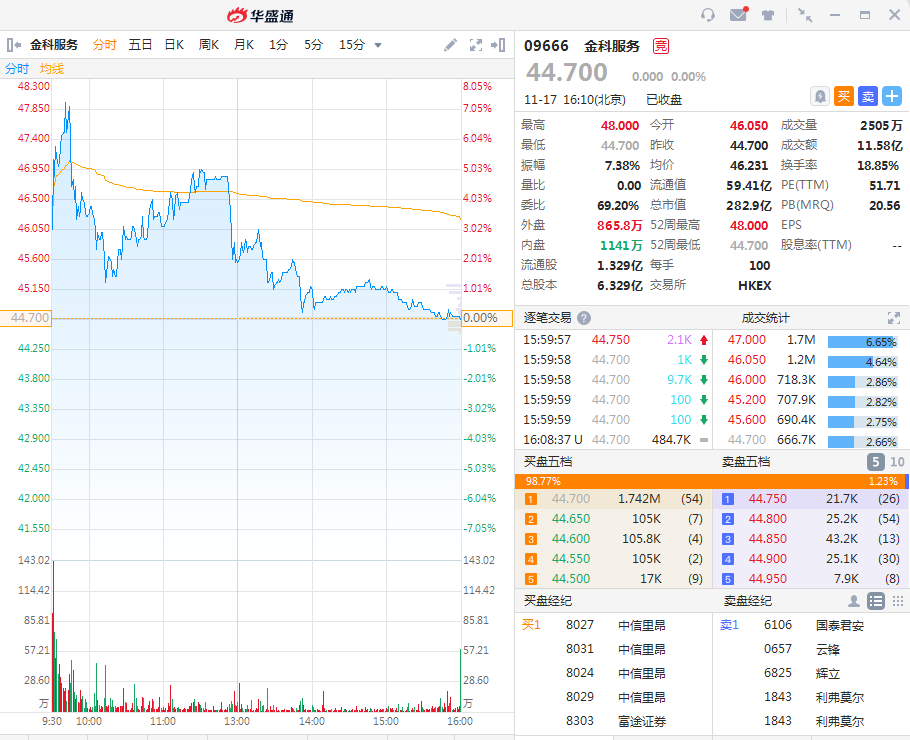The height and width of the screenshot is (740, 910).
Task: Expand chart to fullscreen icon
Action: [476, 45]
